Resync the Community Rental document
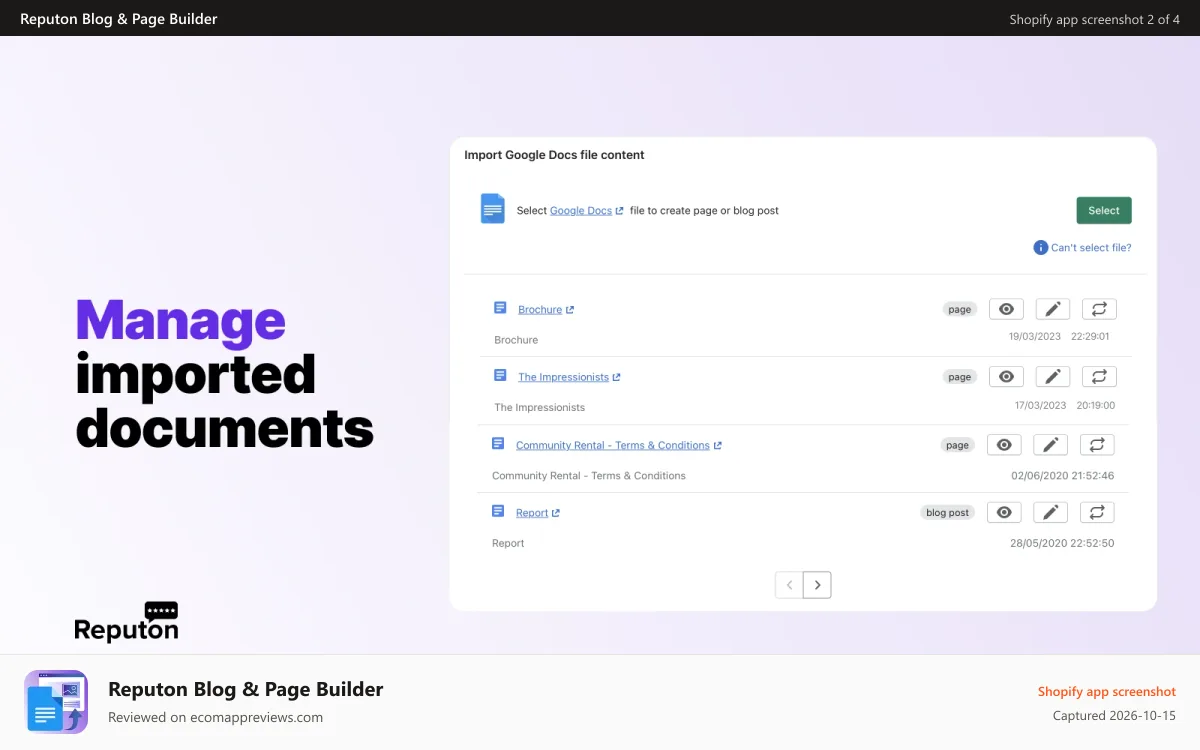This screenshot has height=750, width=1200. [1097, 445]
